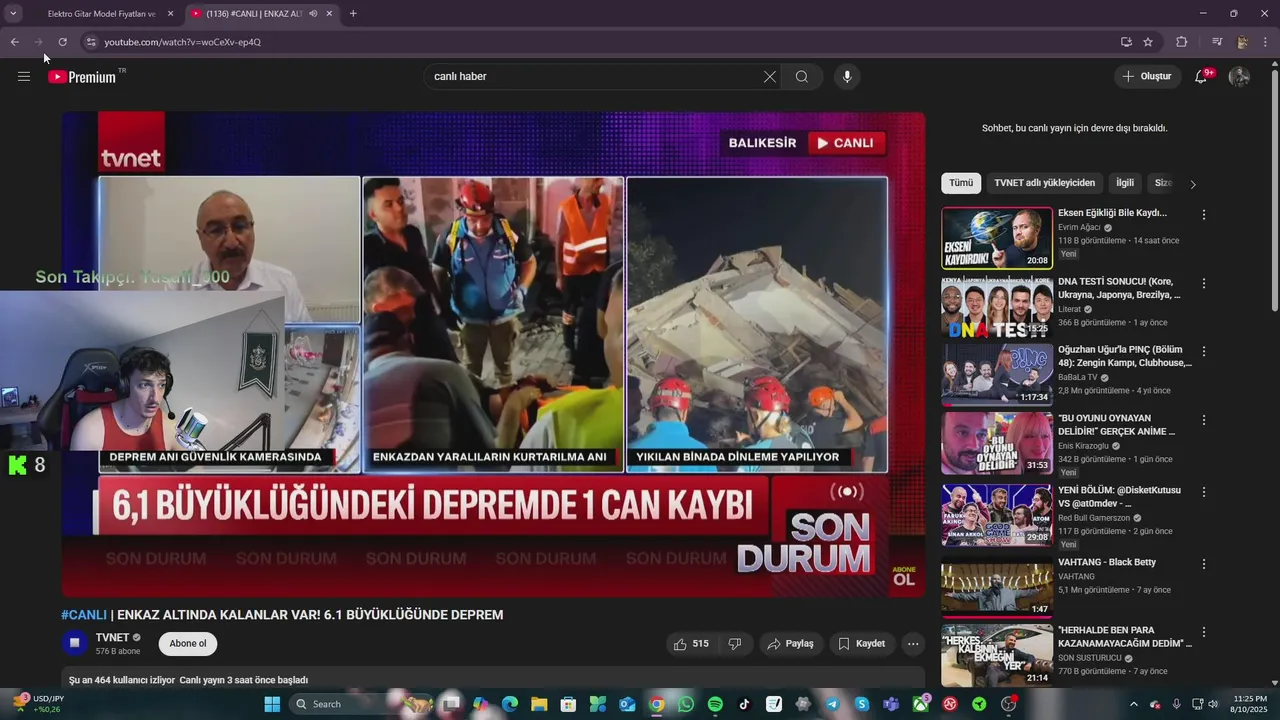1280x720 pixels.
Task: Open more actions ellipsis under video
Action: 913,644
